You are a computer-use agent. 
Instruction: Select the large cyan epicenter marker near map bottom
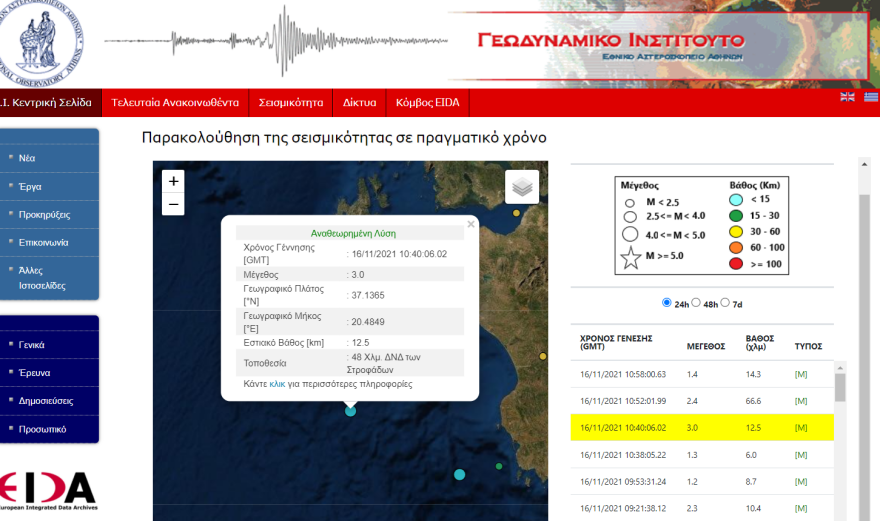click(x=459, y=475)
